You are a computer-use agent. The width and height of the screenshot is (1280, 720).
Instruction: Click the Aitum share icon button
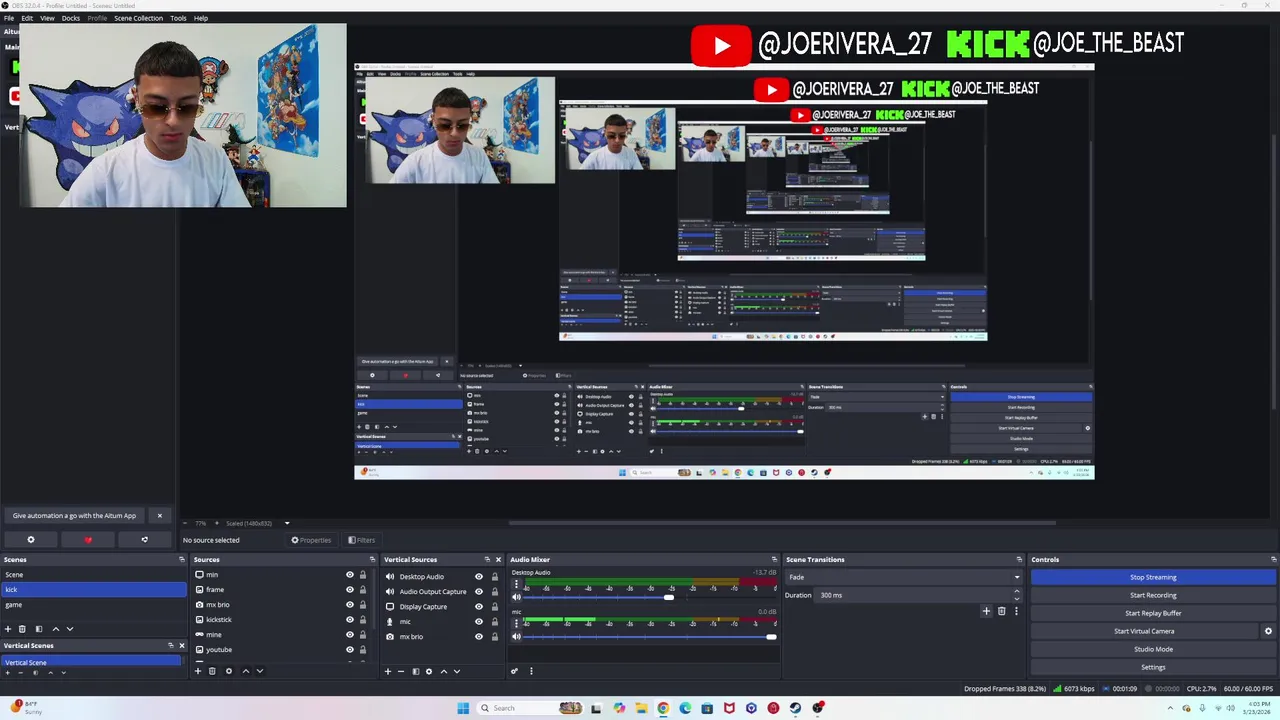click(144, 540)
